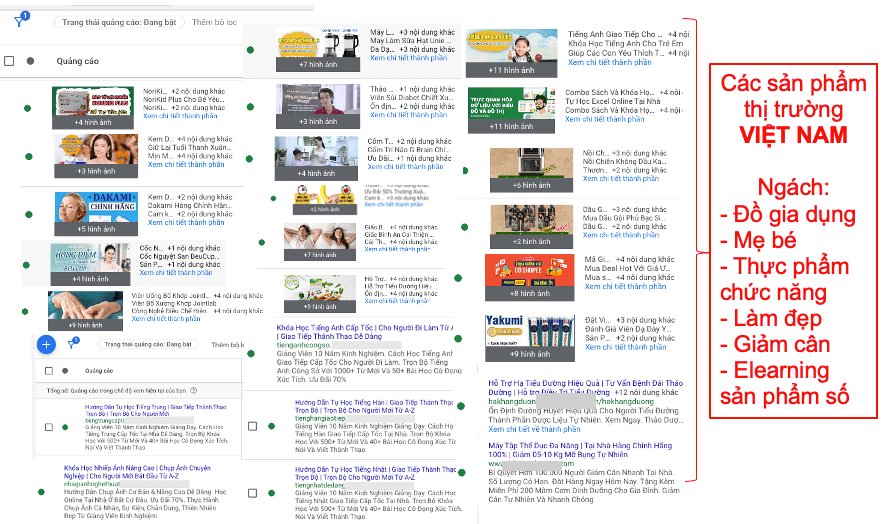The image size is (886, 524).
Task: Open the English course thumbnail with +11 hình ảnh
Action: pos(511,54)
